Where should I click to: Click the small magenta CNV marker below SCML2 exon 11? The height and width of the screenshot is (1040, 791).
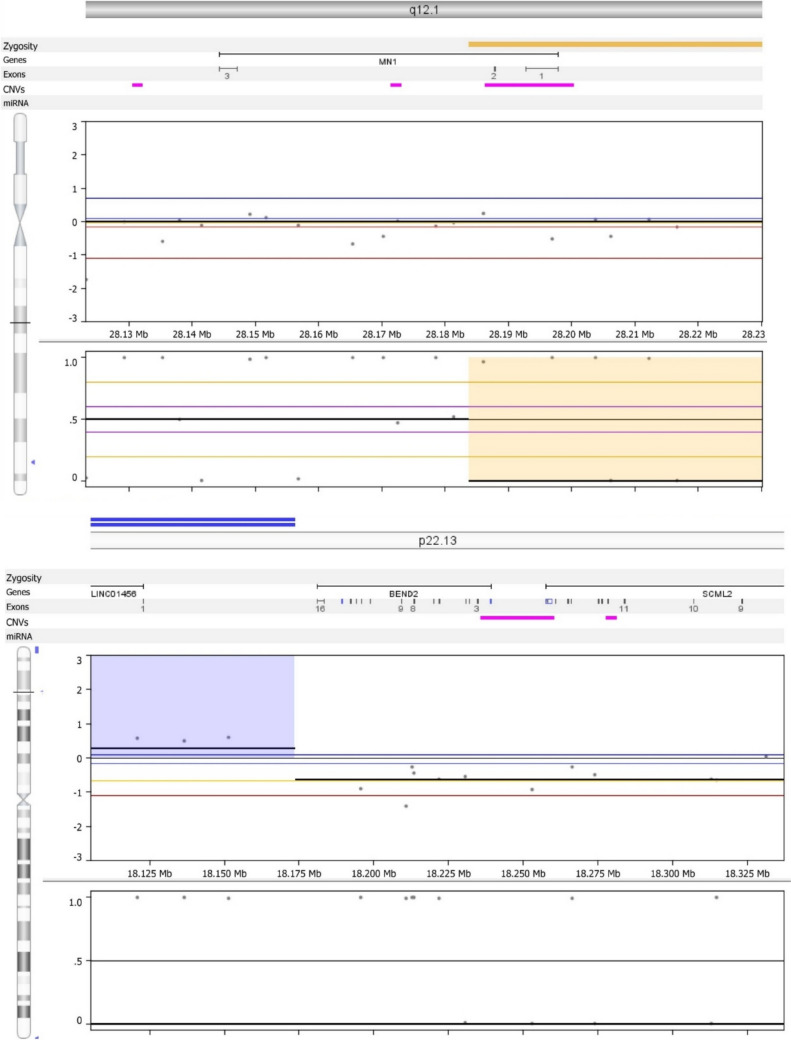pyautogui.click(x=611, y=618)
